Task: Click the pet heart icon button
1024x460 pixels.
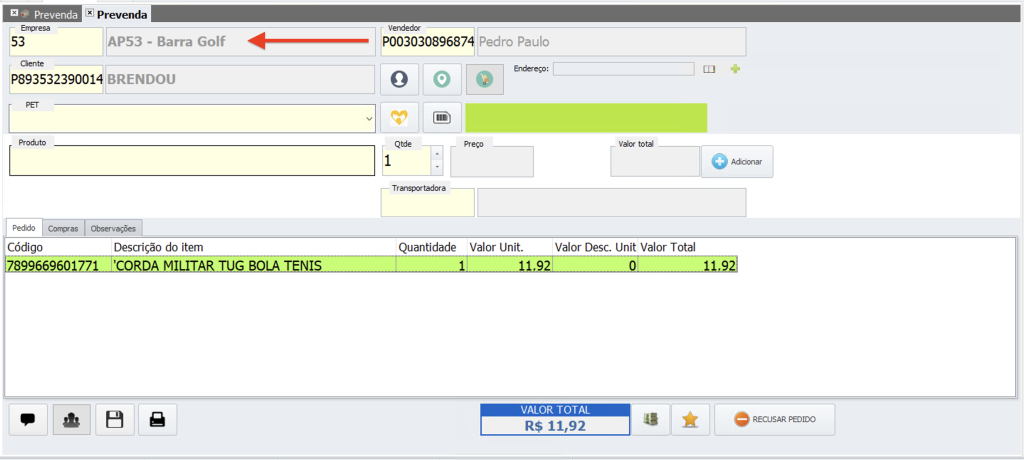Action: 400,117
